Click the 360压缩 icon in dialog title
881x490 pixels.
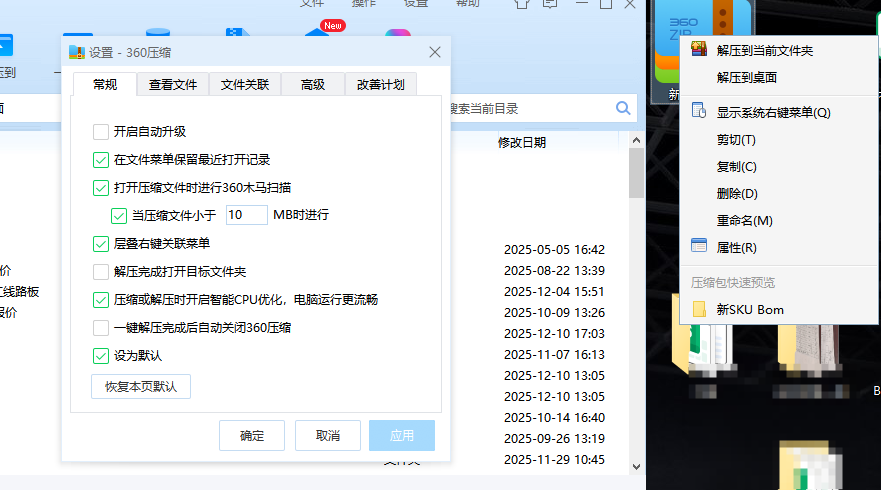coord(76,53)
